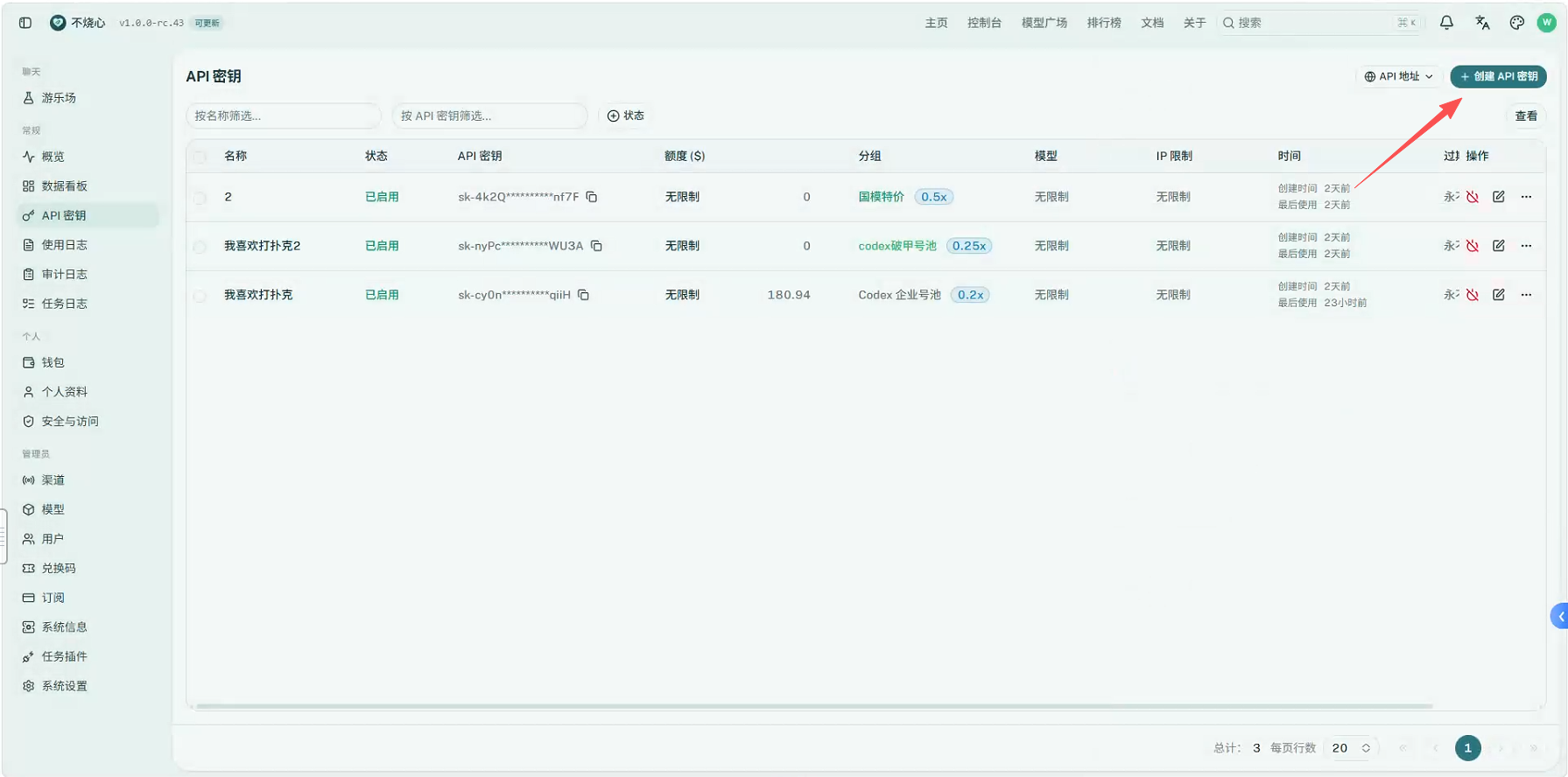This screenshot has width=1568, height=777.
Task: Check the row for 我喜欢打扑克2
Action: (200, 247)
